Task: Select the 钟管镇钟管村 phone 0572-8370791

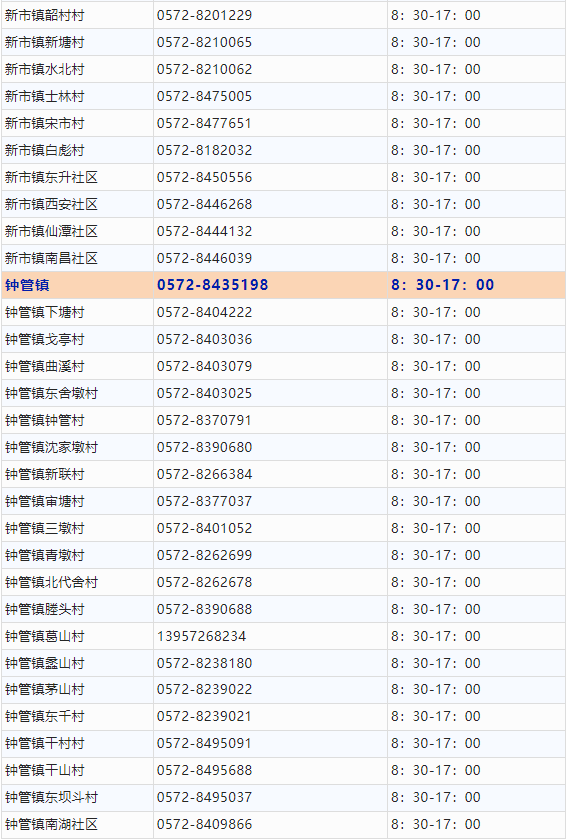Action: tap(204, 420)
